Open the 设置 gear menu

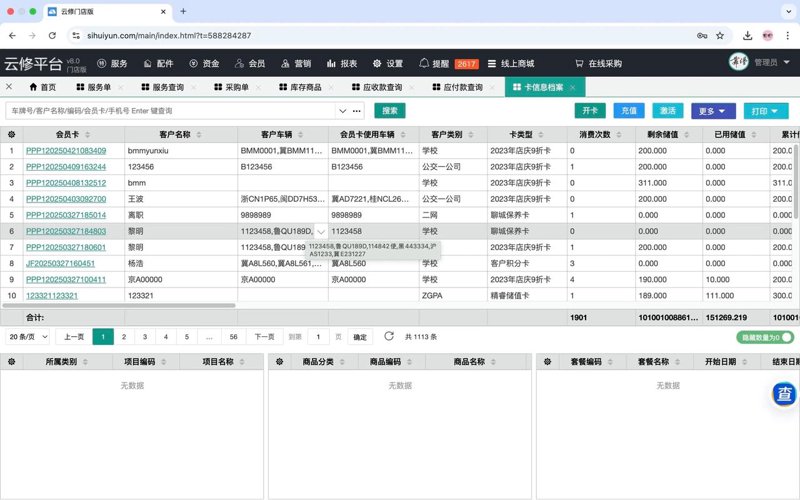coord(388,63)
